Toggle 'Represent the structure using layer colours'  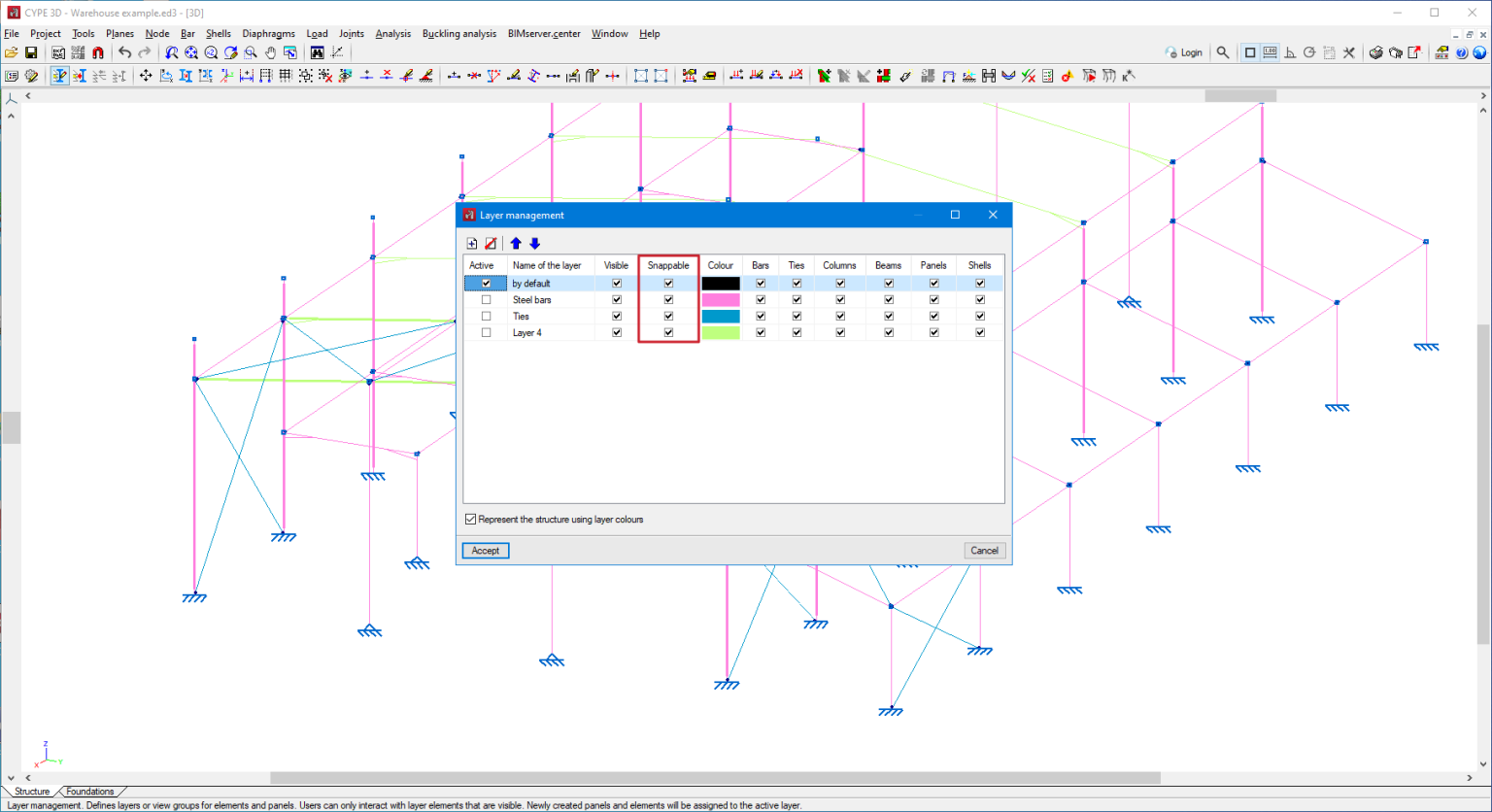(470, 519)
